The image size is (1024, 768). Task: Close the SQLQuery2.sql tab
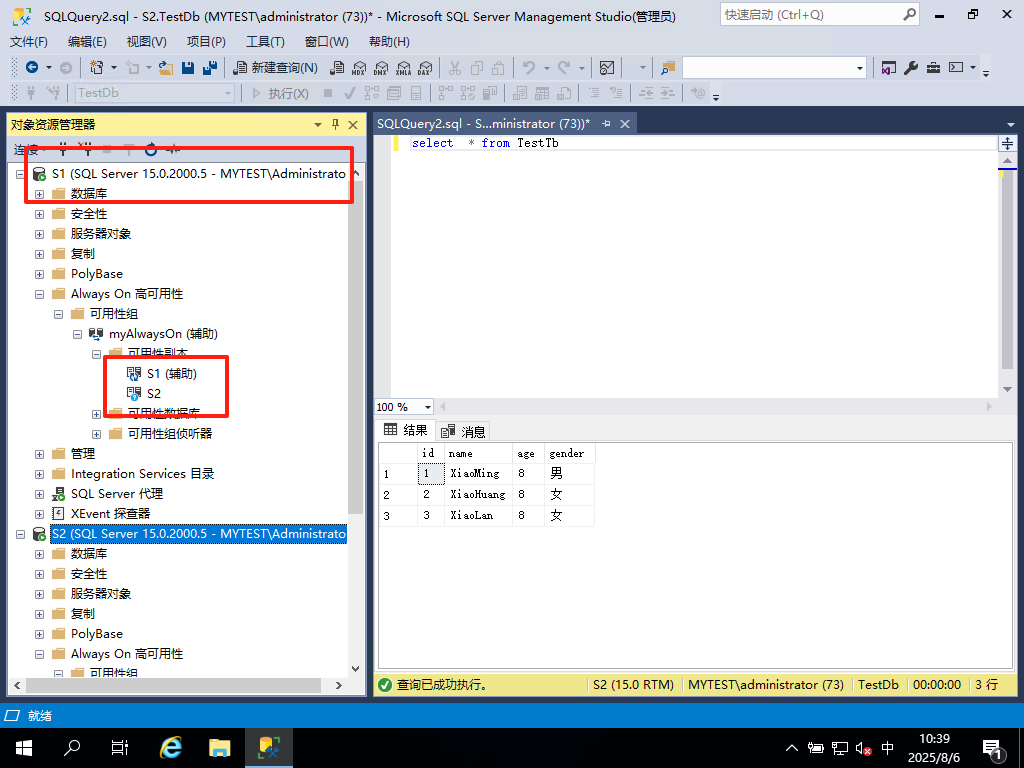(625, 123)
